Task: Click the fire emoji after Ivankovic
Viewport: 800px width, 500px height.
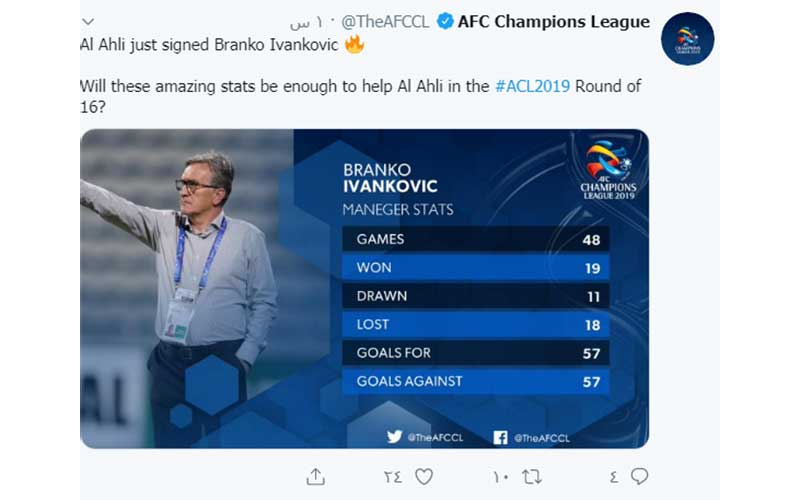Action: click(x=355, y=44)
